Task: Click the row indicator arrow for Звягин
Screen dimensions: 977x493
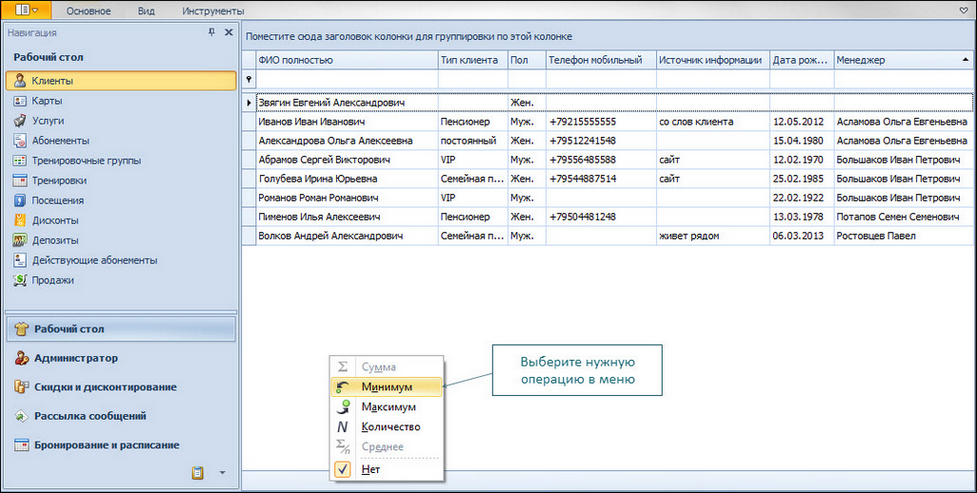Action: [x=249, y=102]
